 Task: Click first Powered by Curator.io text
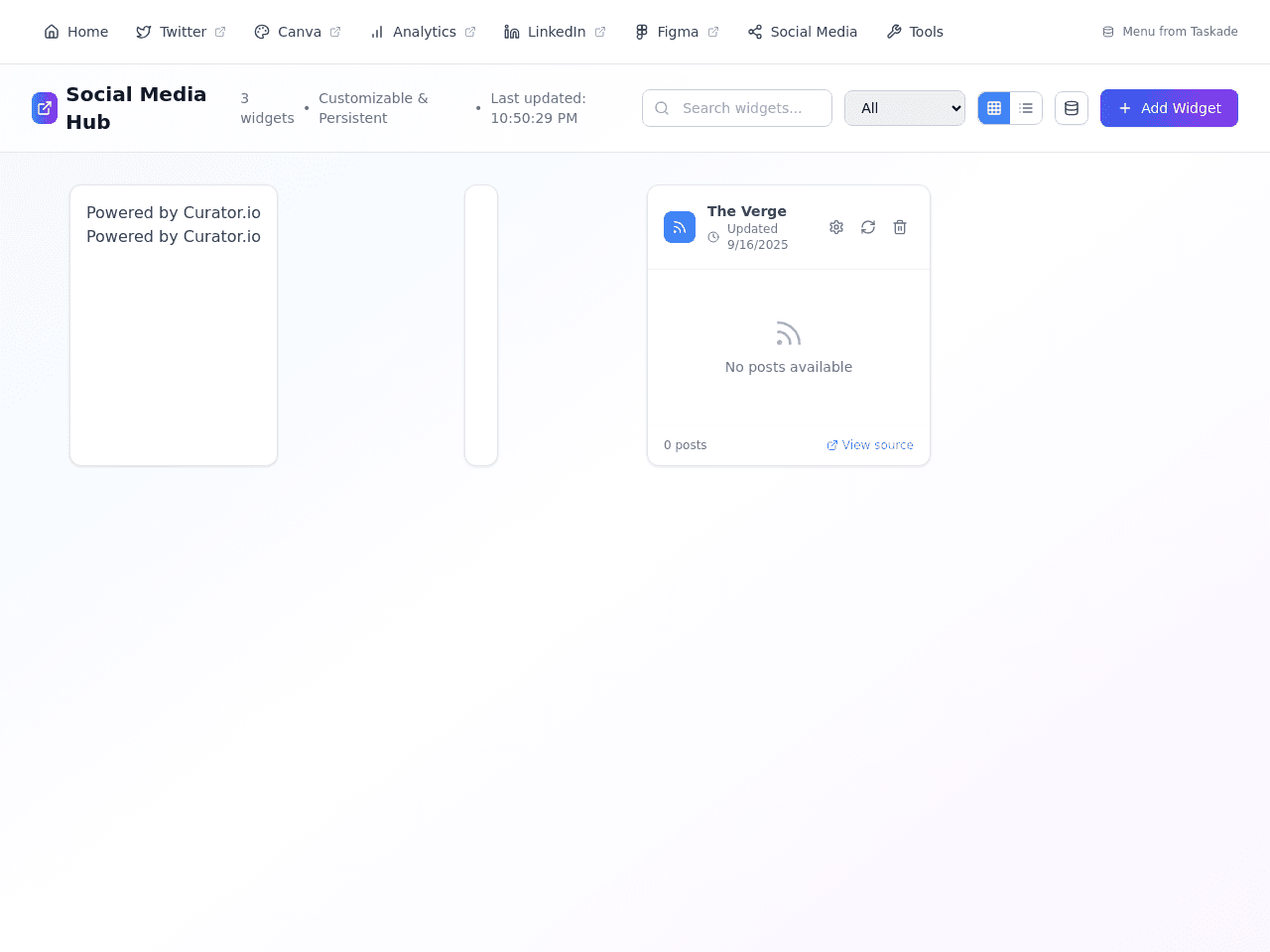coord(174,212)
